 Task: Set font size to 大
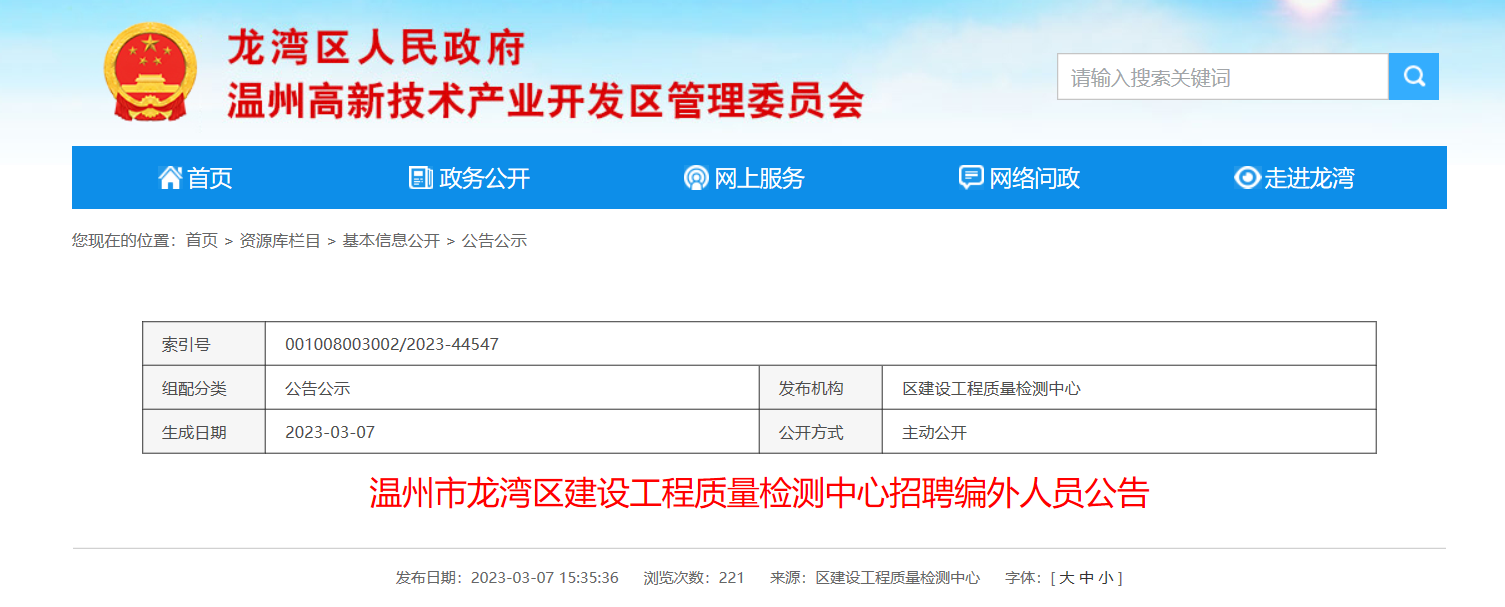pos(1067,578)
